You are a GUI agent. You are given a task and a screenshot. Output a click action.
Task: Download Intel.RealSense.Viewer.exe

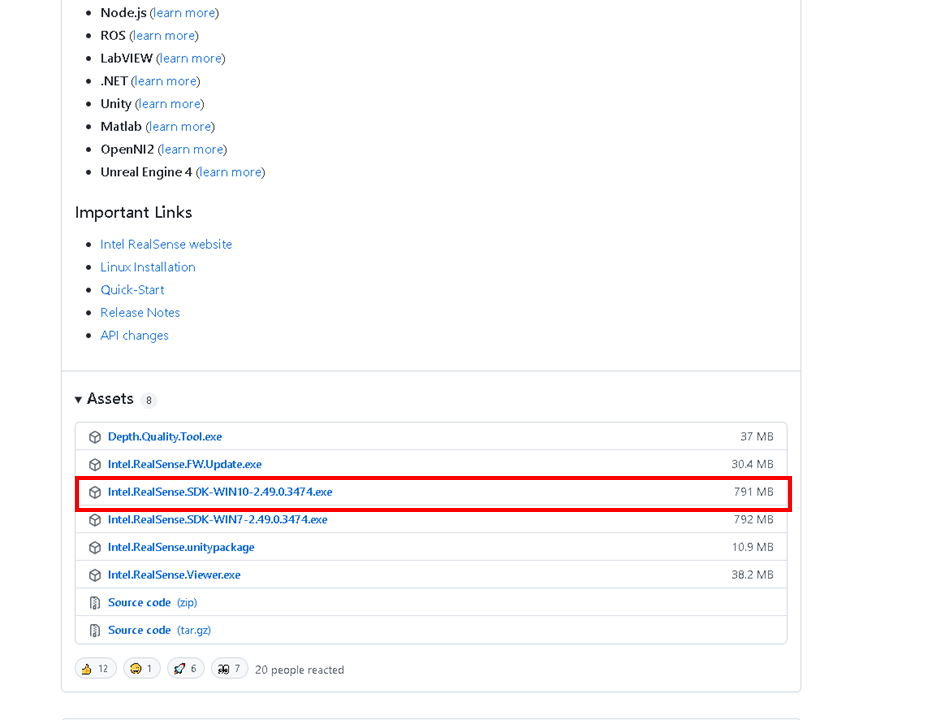[x=174, y=575]
